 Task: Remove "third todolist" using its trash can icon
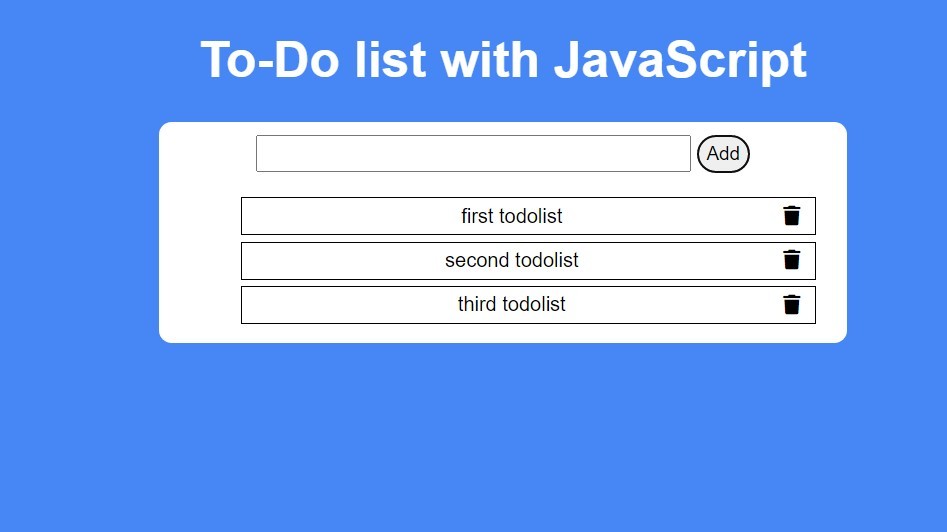(x=791, y=304)
